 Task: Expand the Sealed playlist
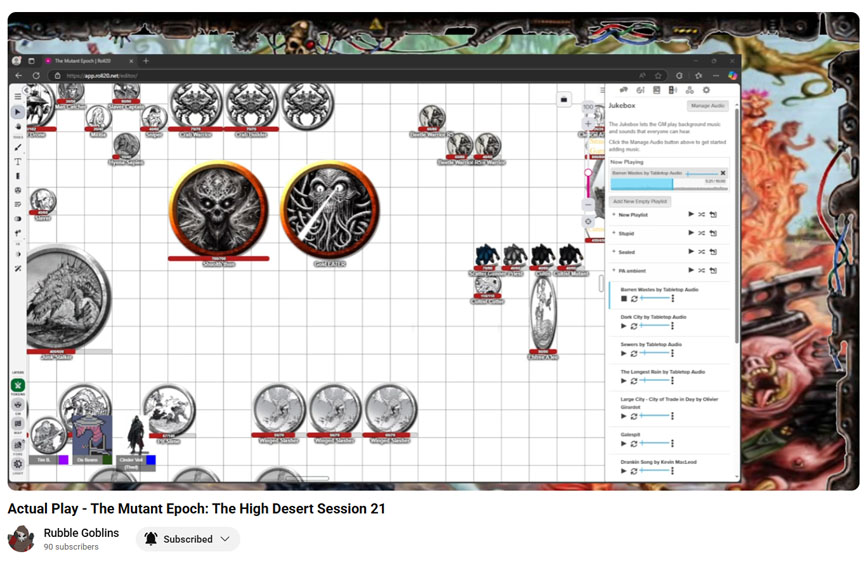point(614,252)
